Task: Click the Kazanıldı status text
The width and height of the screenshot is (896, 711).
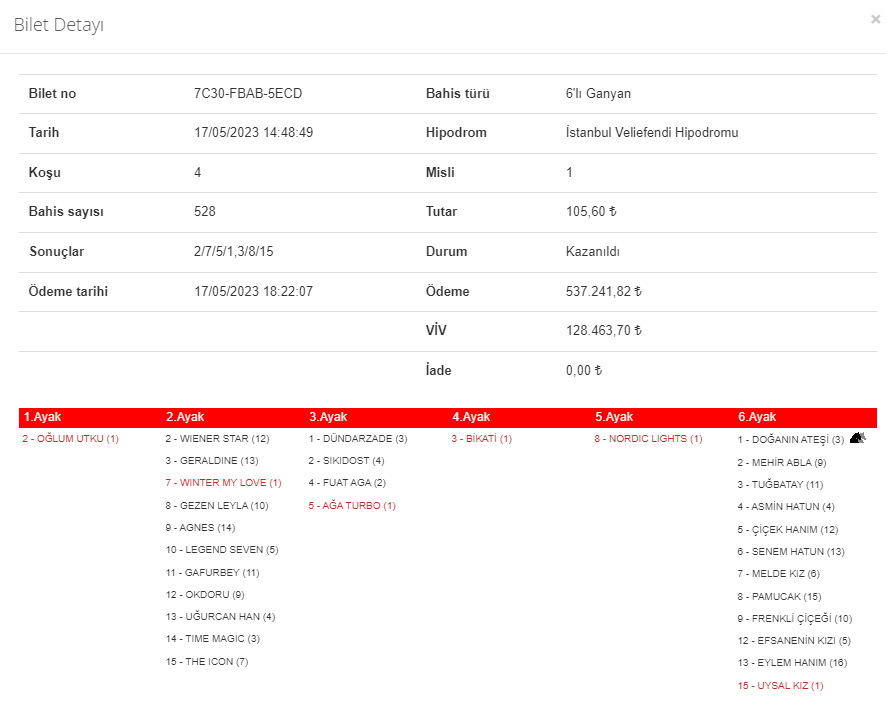Action: pos(593,251)
